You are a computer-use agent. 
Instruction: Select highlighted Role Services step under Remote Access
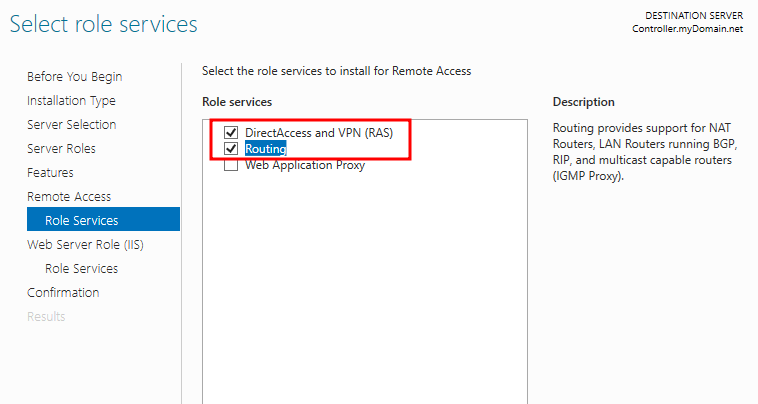pyautogui.click(x=103, y=219)
